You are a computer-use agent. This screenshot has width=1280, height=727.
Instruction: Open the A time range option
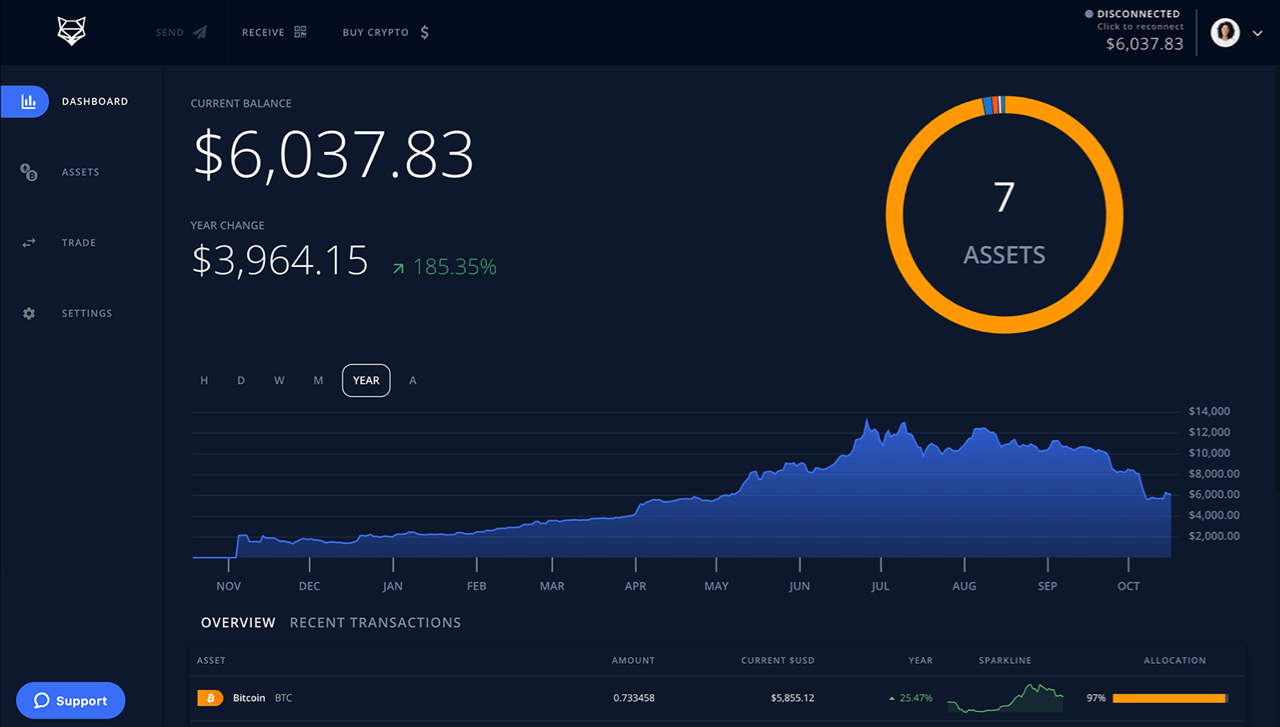coord(412,380)
